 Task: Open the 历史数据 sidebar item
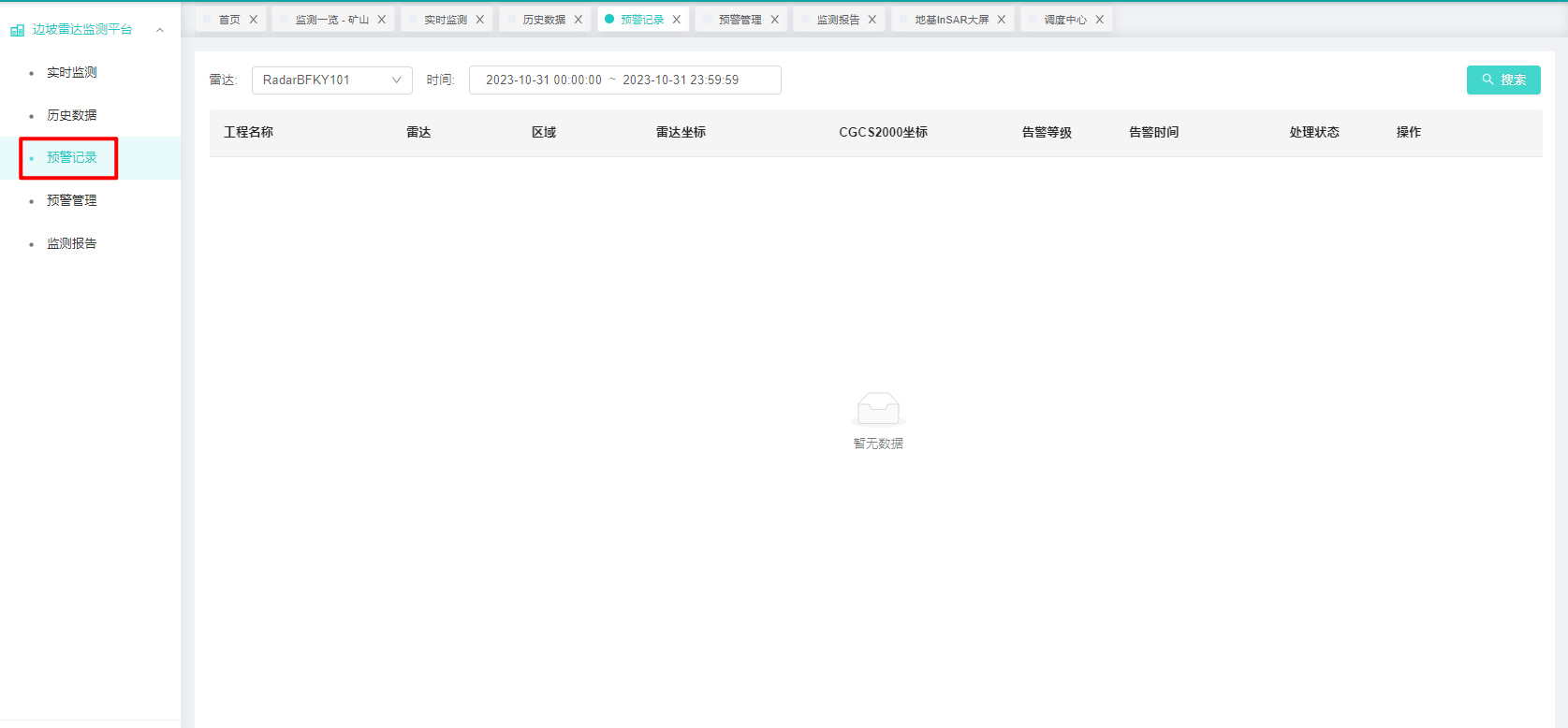click(x=72, y=115)
